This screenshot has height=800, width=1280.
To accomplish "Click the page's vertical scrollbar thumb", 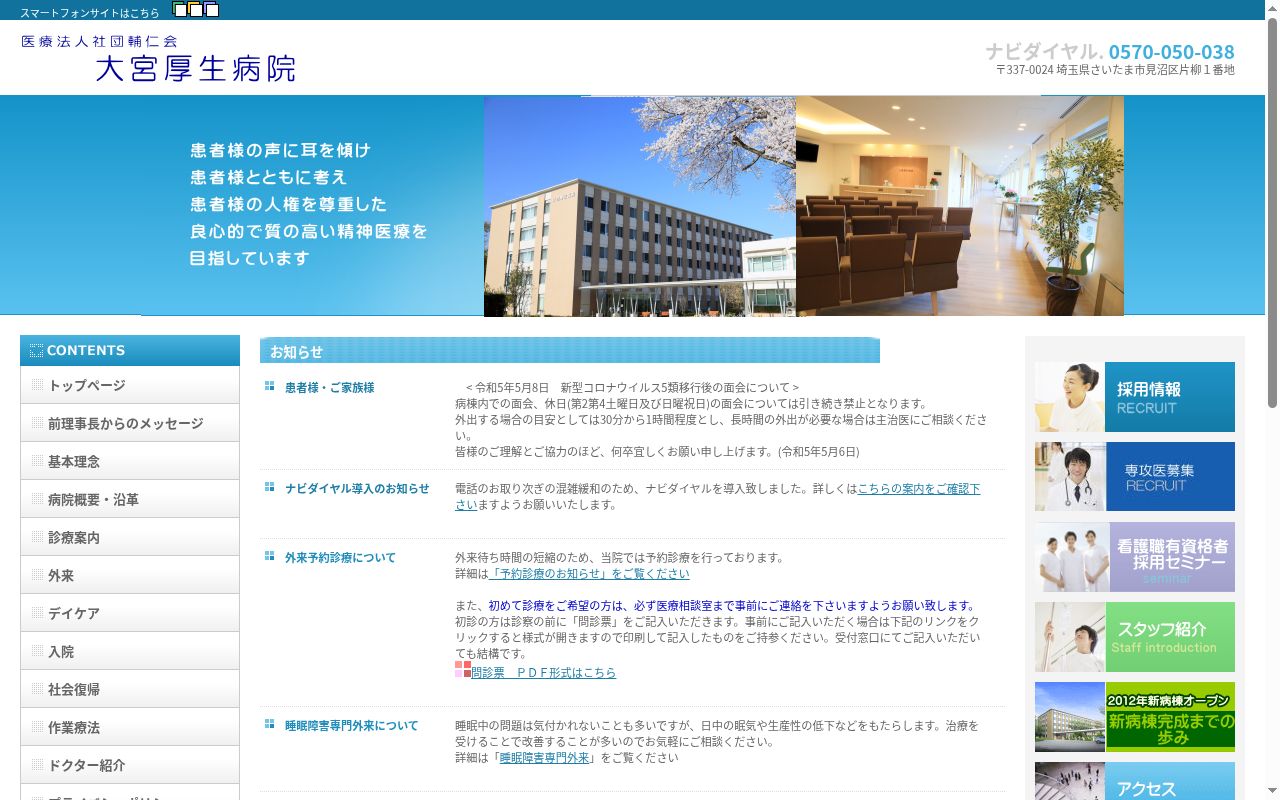I will (x=1272, y=213).
